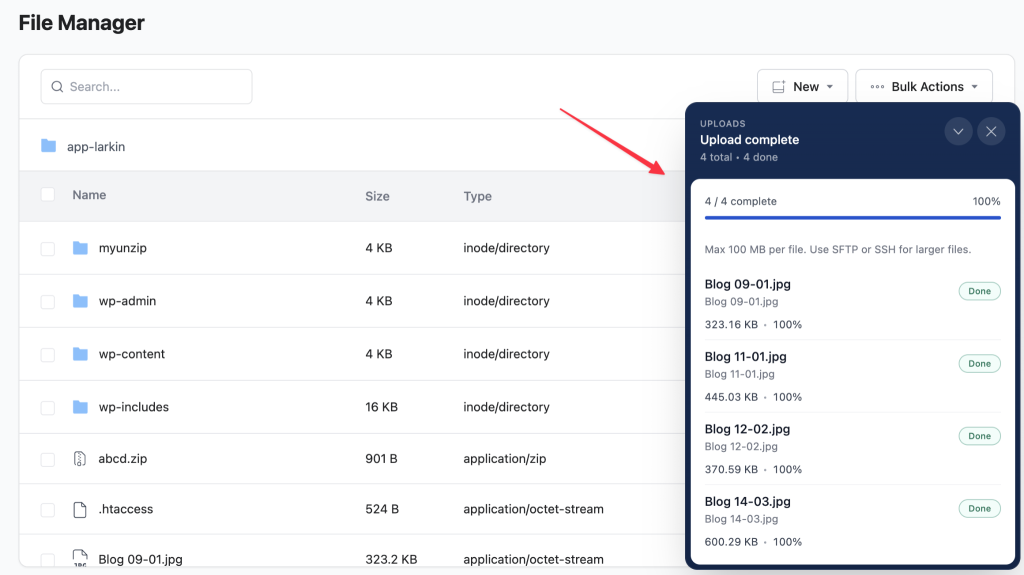The width and height of the screenshot is (1024, 575).
Task: Click the myunzip folder icon
Action: (80, 248)
